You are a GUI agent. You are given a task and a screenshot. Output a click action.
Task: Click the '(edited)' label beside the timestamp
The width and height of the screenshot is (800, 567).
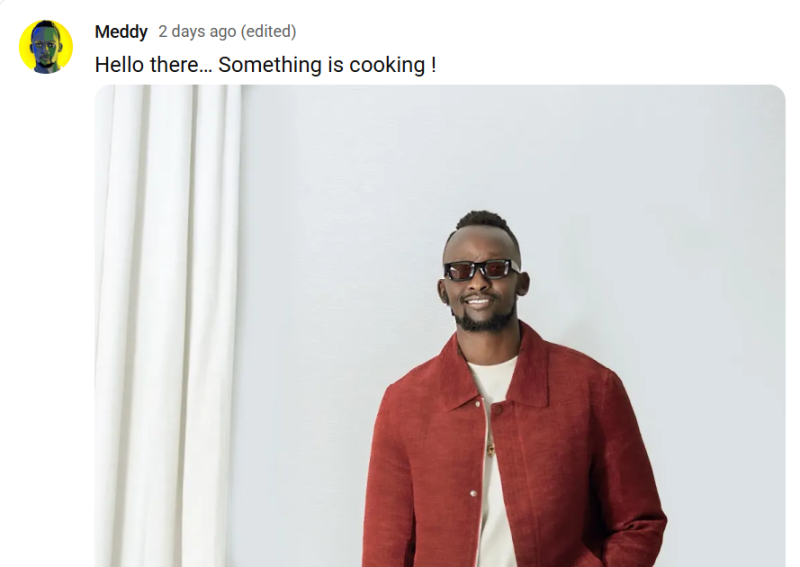[x=268, y=32]
